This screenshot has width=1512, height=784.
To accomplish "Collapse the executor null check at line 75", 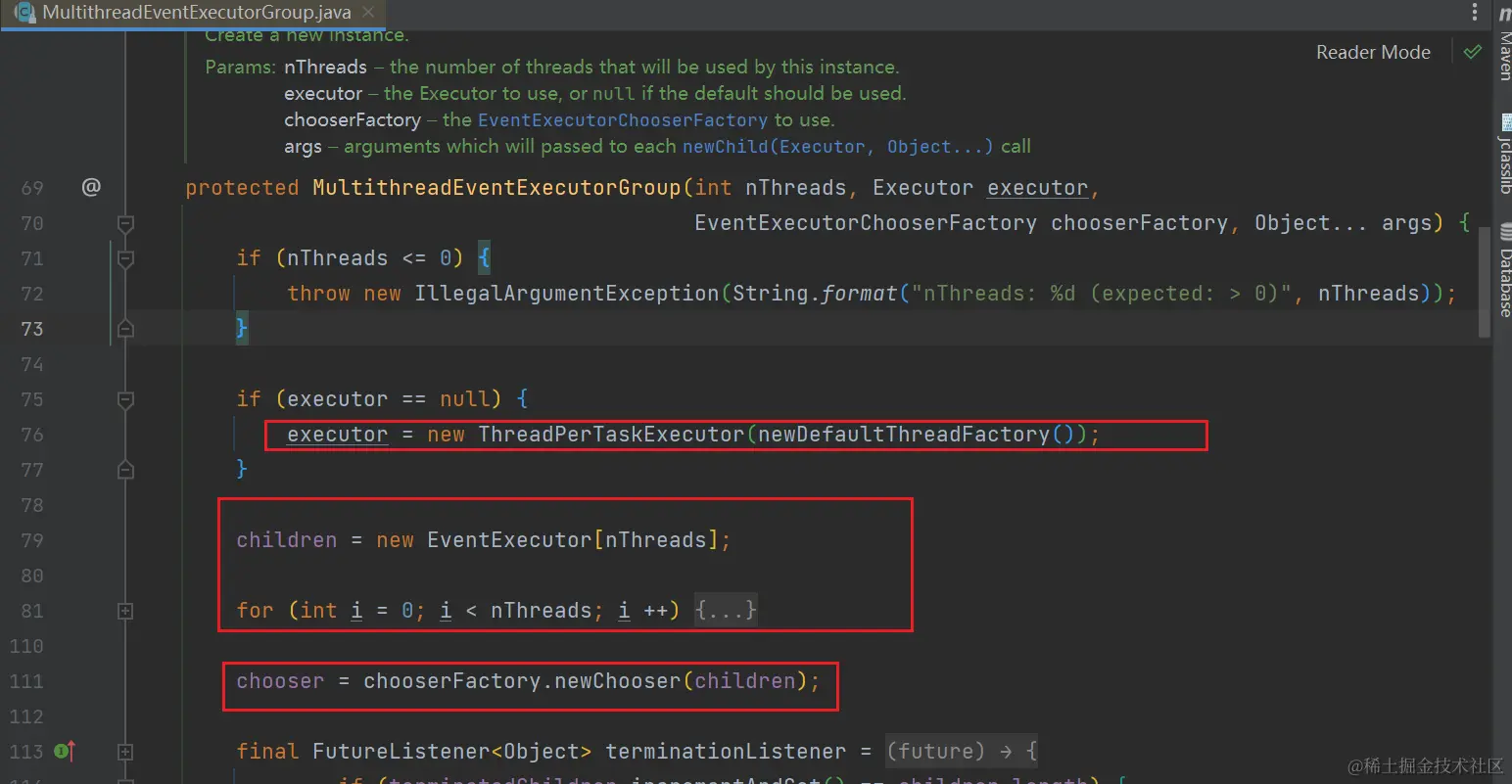I will tap(125, 399).
